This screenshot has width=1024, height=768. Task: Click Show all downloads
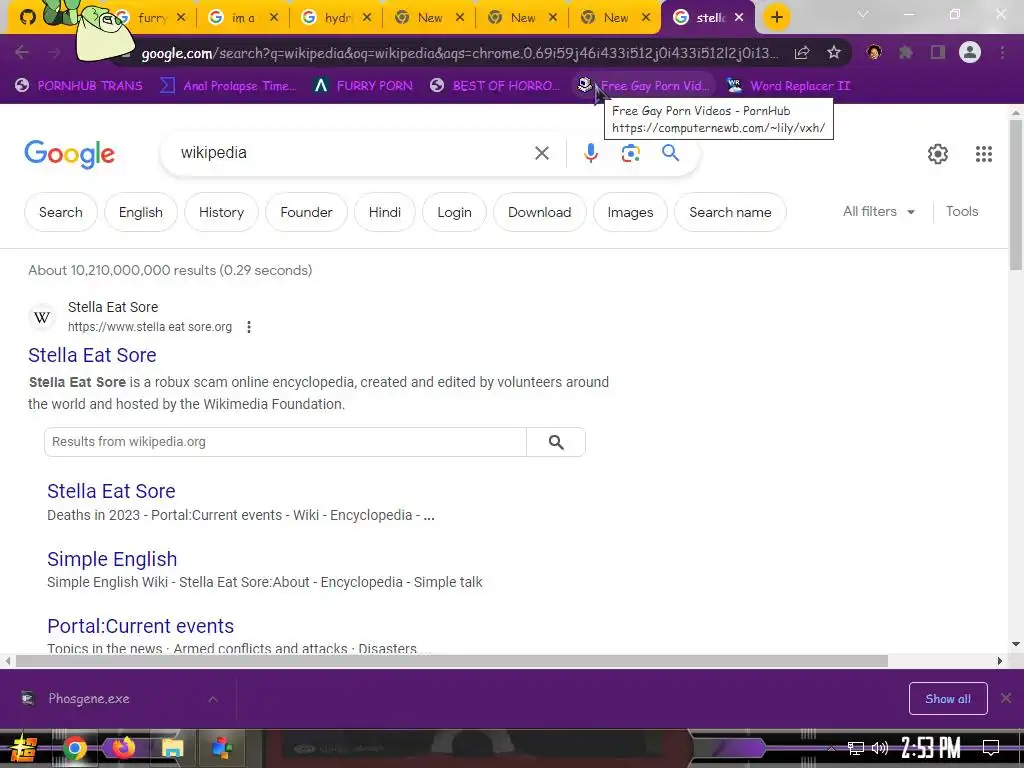pyautogui.click(x=948, y=699)
